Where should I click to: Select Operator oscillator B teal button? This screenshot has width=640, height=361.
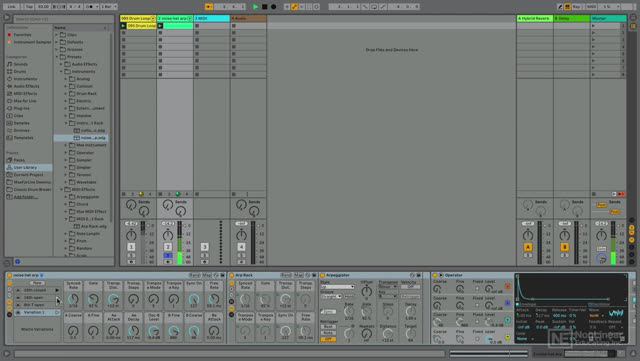[507, 321]
